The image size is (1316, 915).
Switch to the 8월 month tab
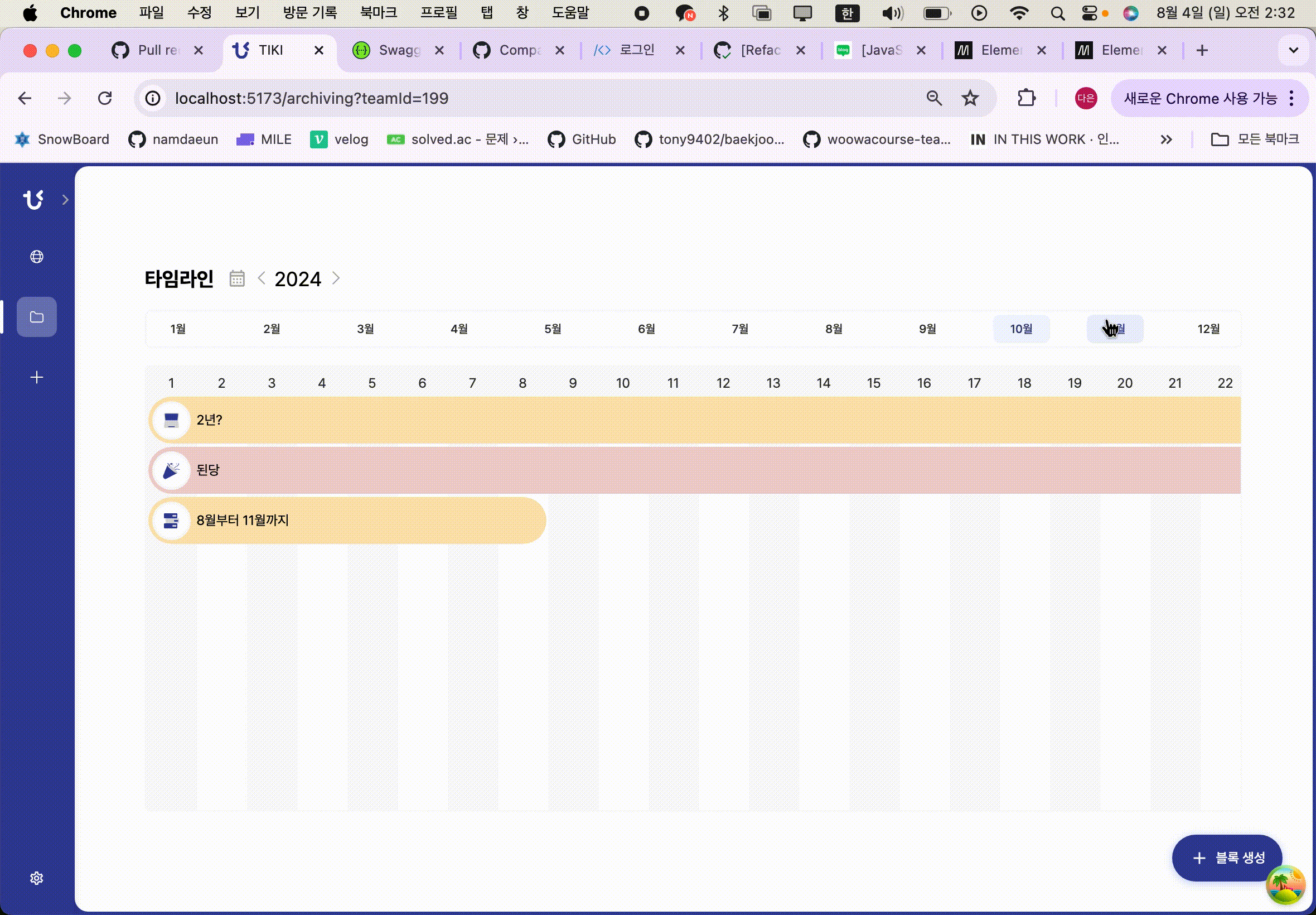pos(834,329)
